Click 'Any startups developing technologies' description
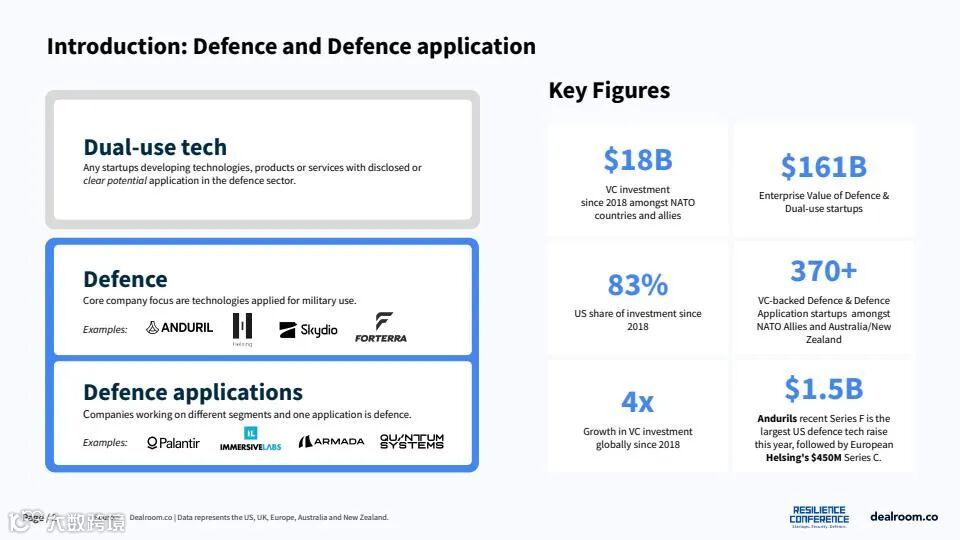The width and height of the screenshot is (960, 540). (x=252, y=174)
